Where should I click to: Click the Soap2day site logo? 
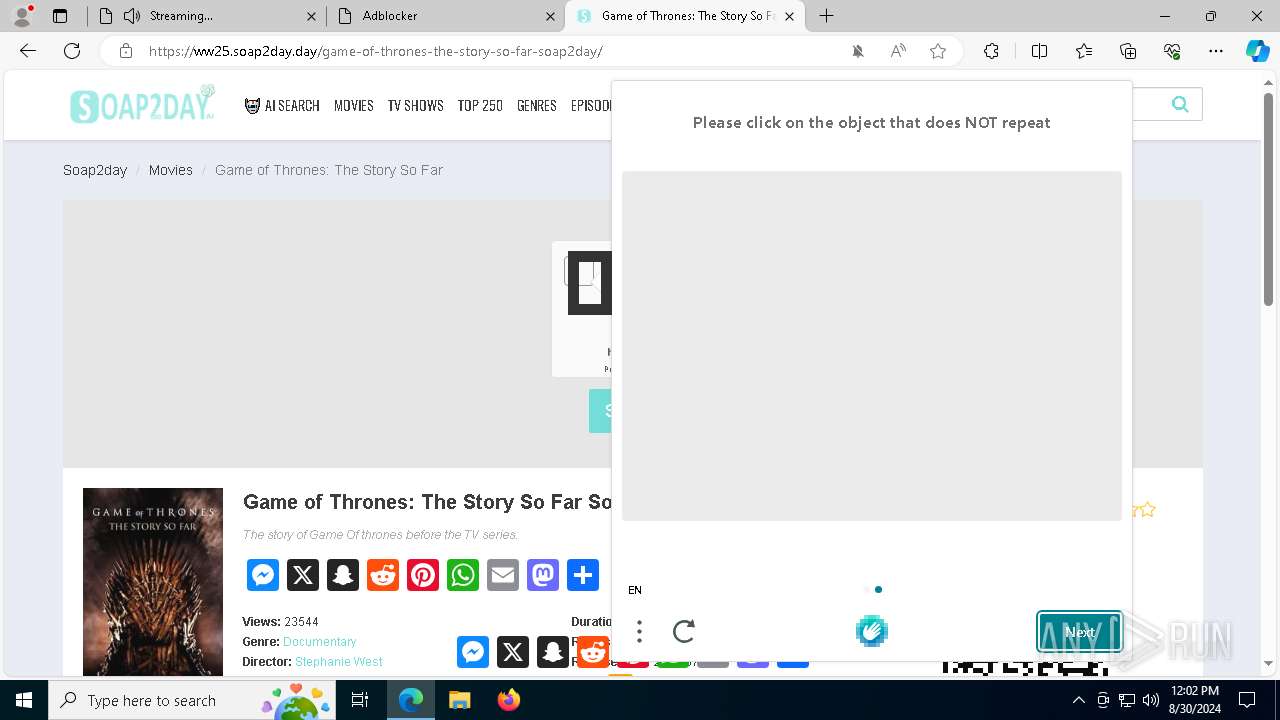(142, 105)
